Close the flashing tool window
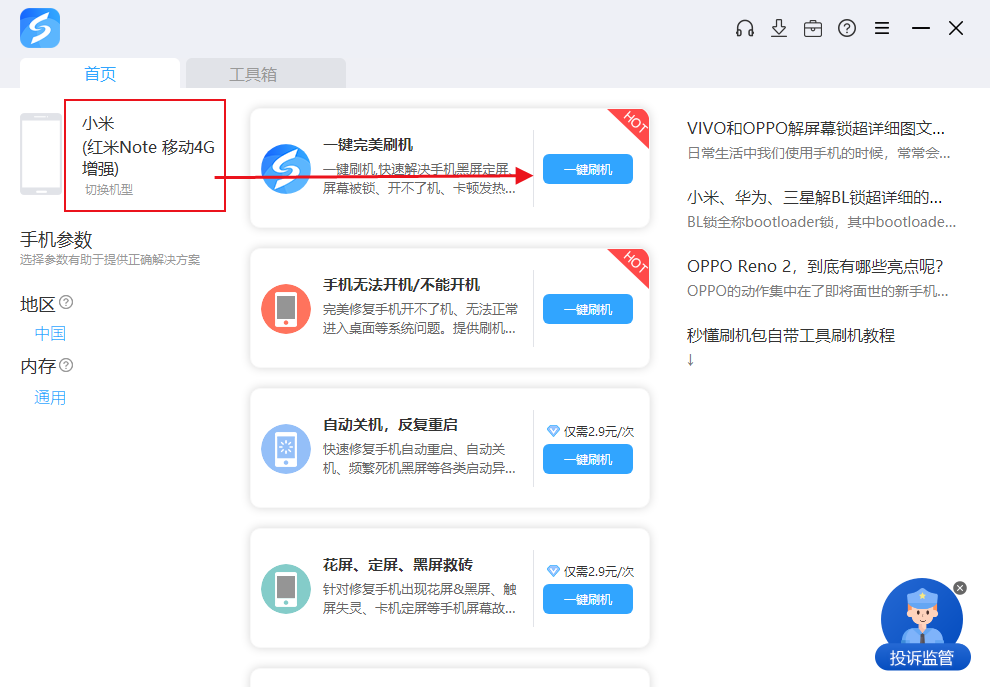 [956, 28]
